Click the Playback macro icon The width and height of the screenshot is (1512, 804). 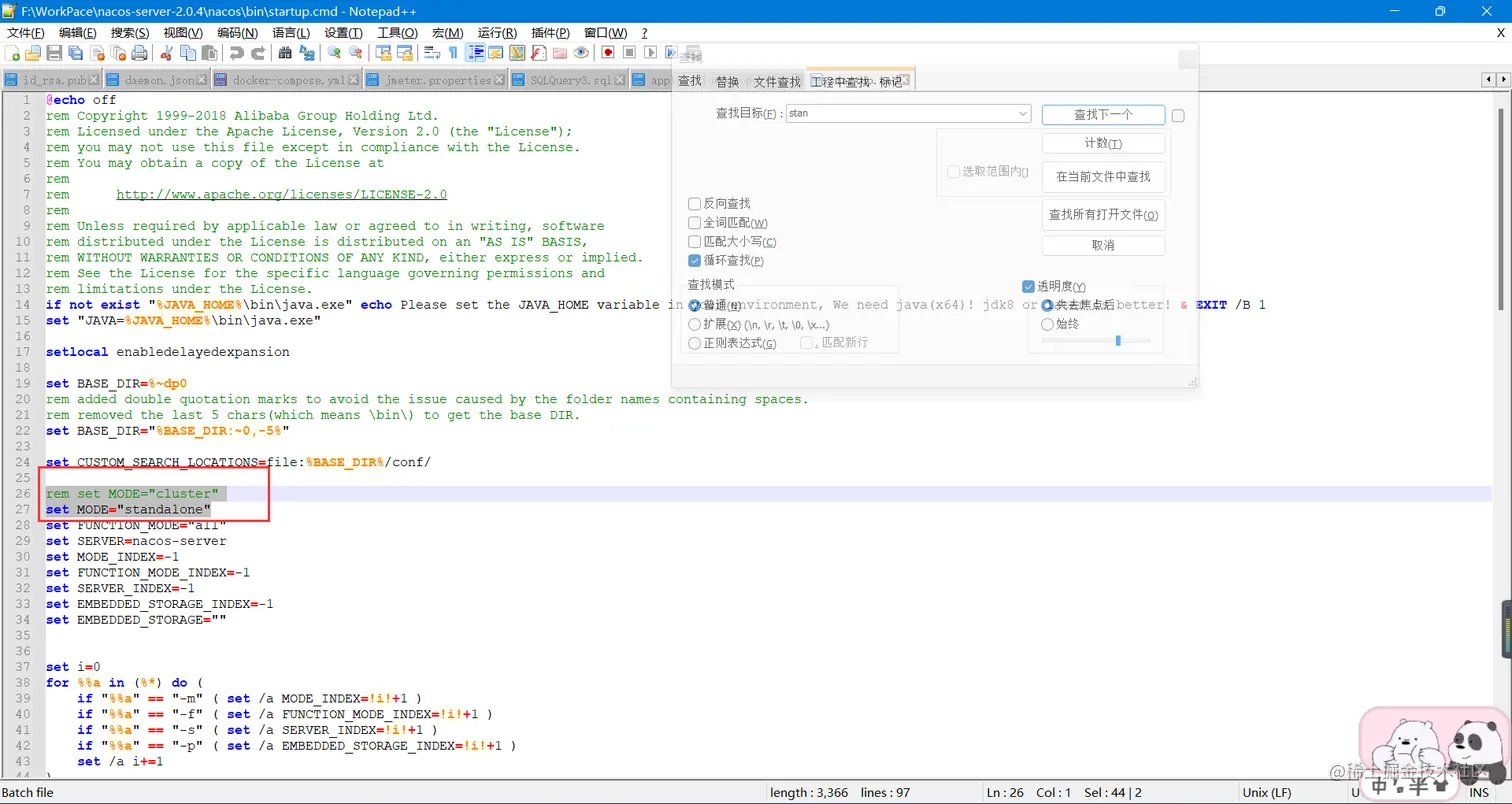pos(651,52)
